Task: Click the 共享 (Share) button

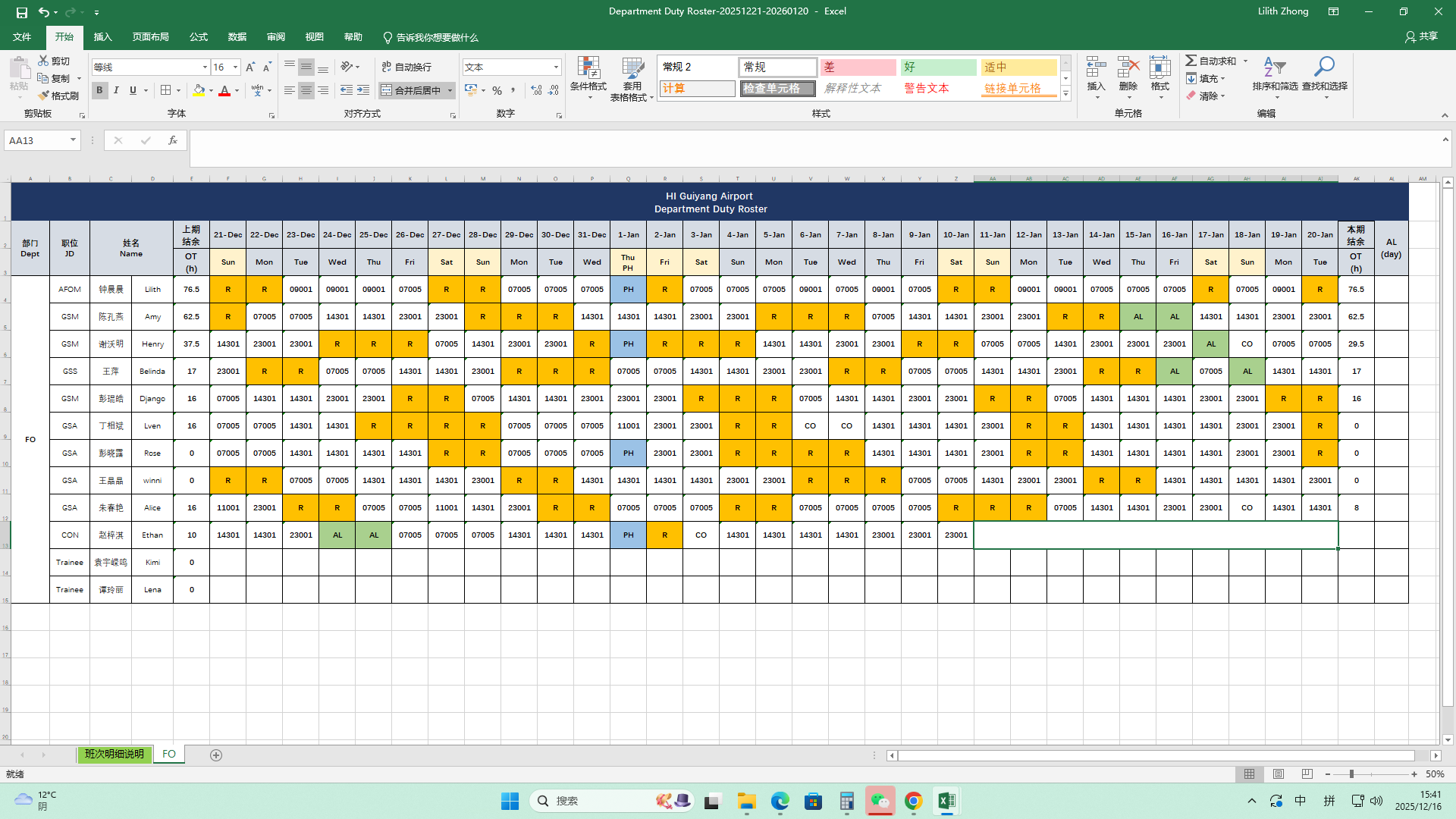Action: click(x=1421, y=36)
